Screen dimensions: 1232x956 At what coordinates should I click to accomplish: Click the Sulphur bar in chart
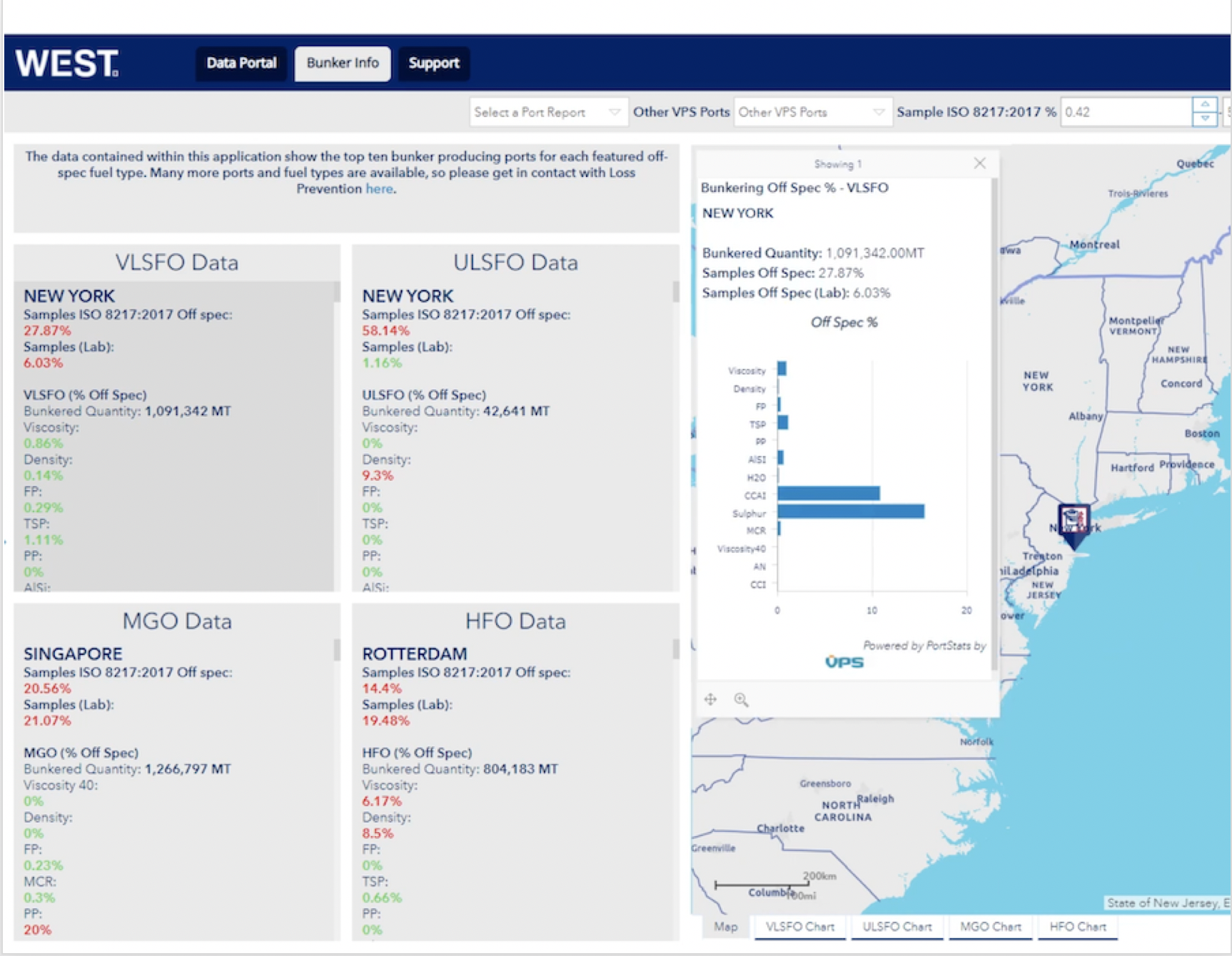click(851, 512)
